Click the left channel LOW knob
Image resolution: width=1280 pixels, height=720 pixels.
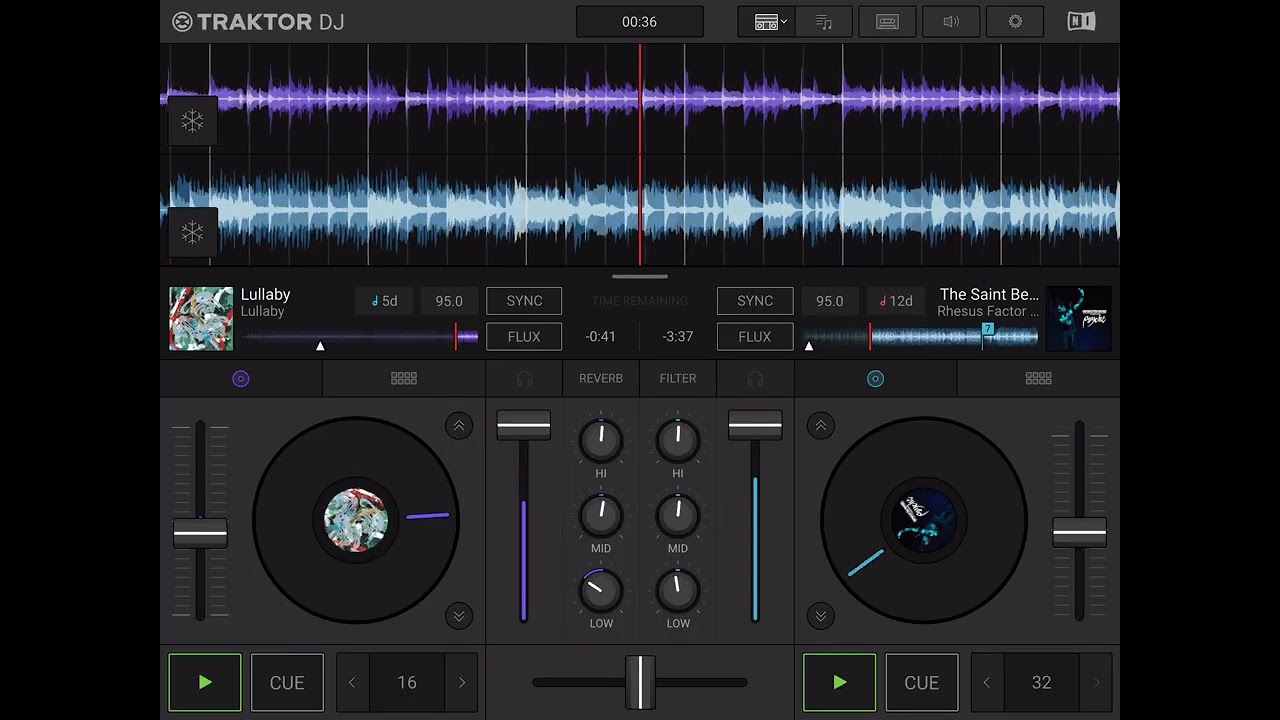coord(601,590)
